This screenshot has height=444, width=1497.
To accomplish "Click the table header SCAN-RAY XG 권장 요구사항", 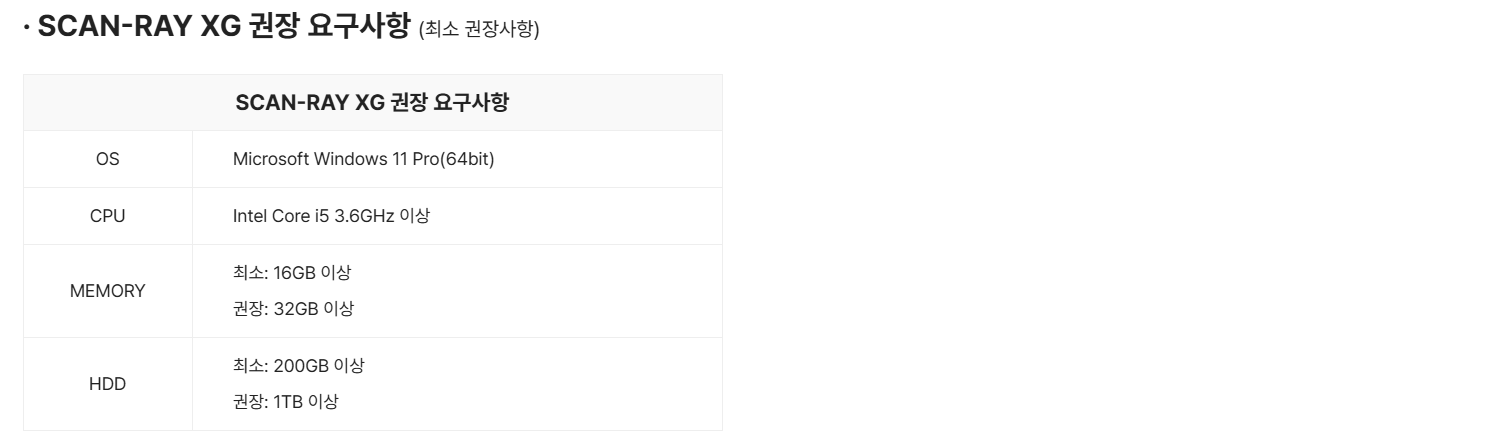I will [x=372, y=103].
